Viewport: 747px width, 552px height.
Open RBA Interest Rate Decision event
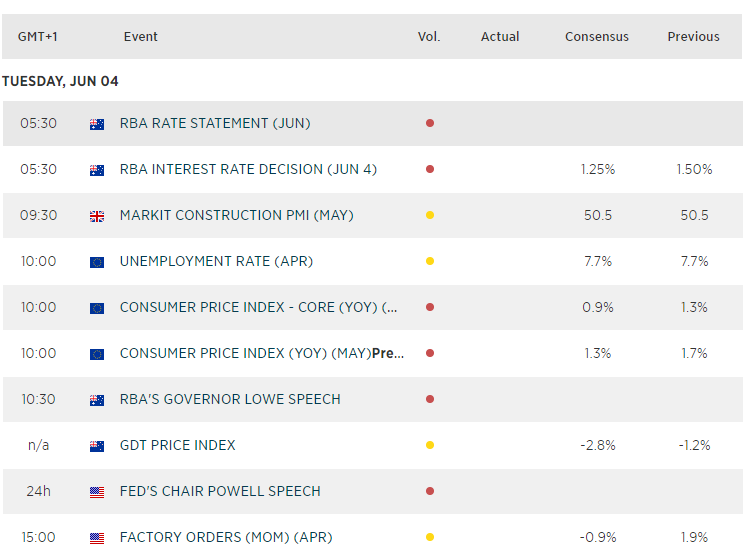[x=248, y=170]
